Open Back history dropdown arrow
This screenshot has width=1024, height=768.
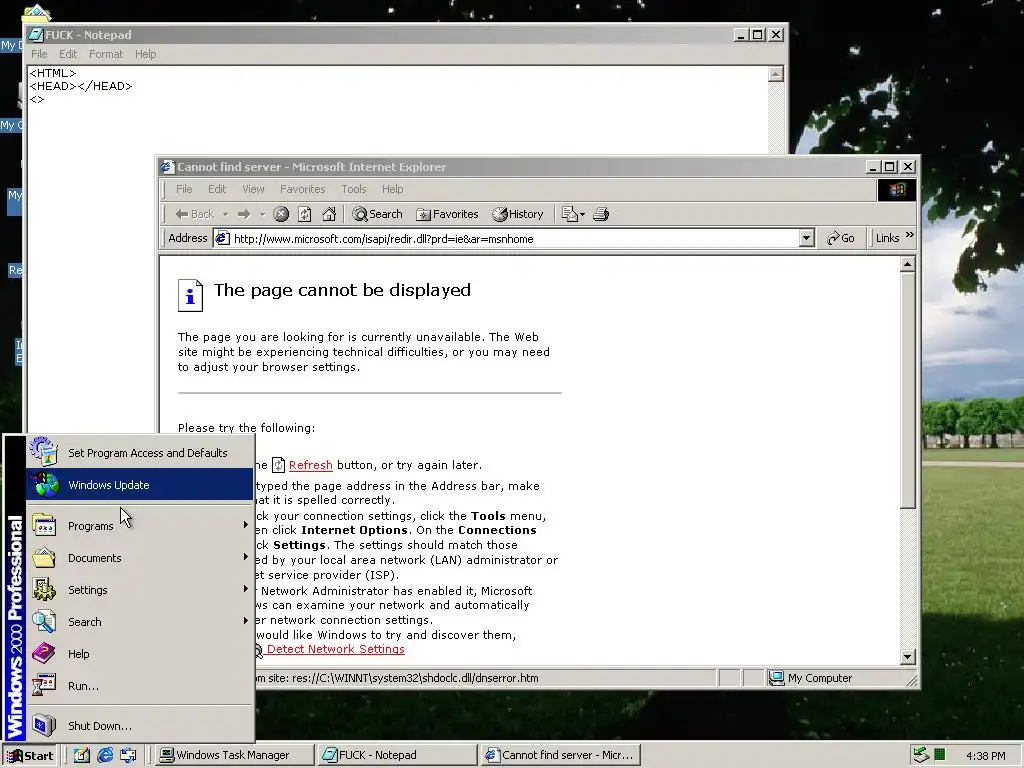[x=225, y=214]
